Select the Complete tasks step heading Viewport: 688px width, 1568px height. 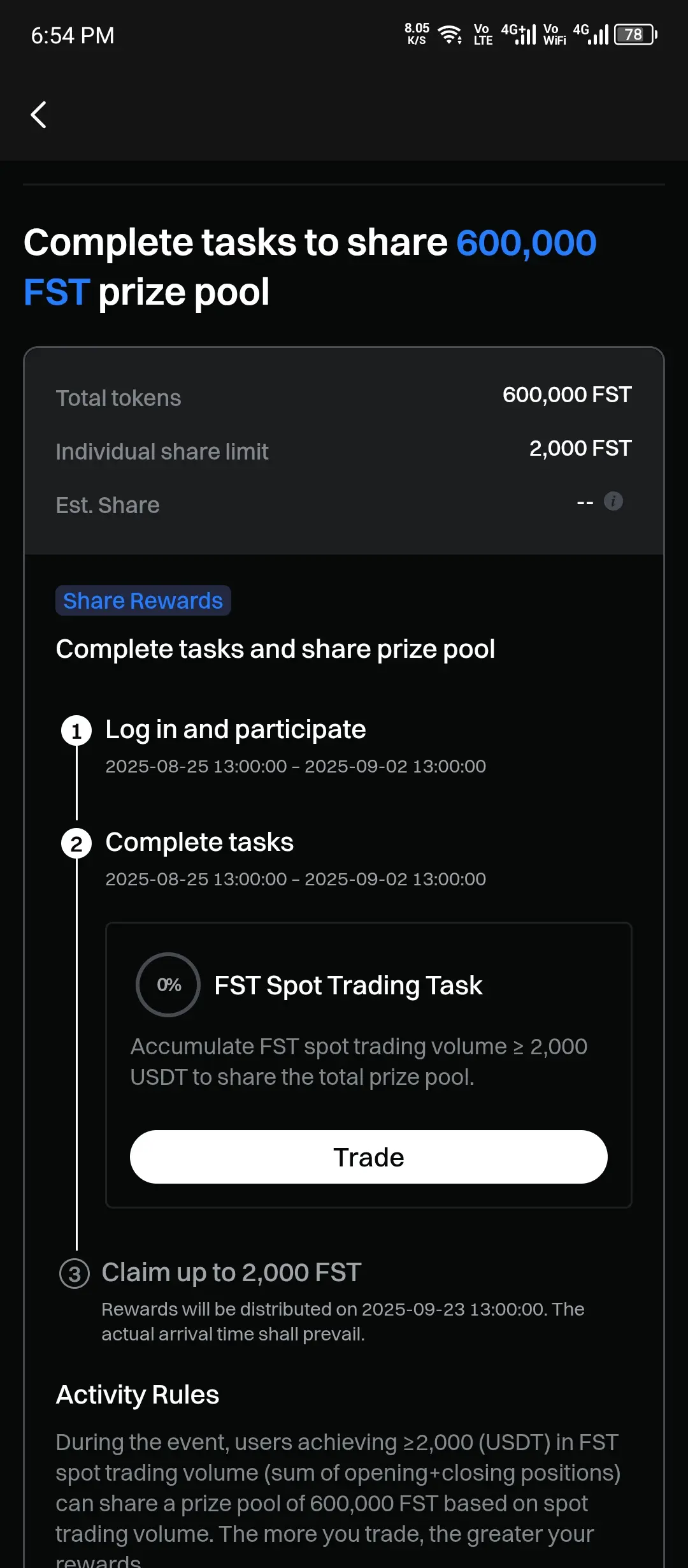tap(199, 842)
